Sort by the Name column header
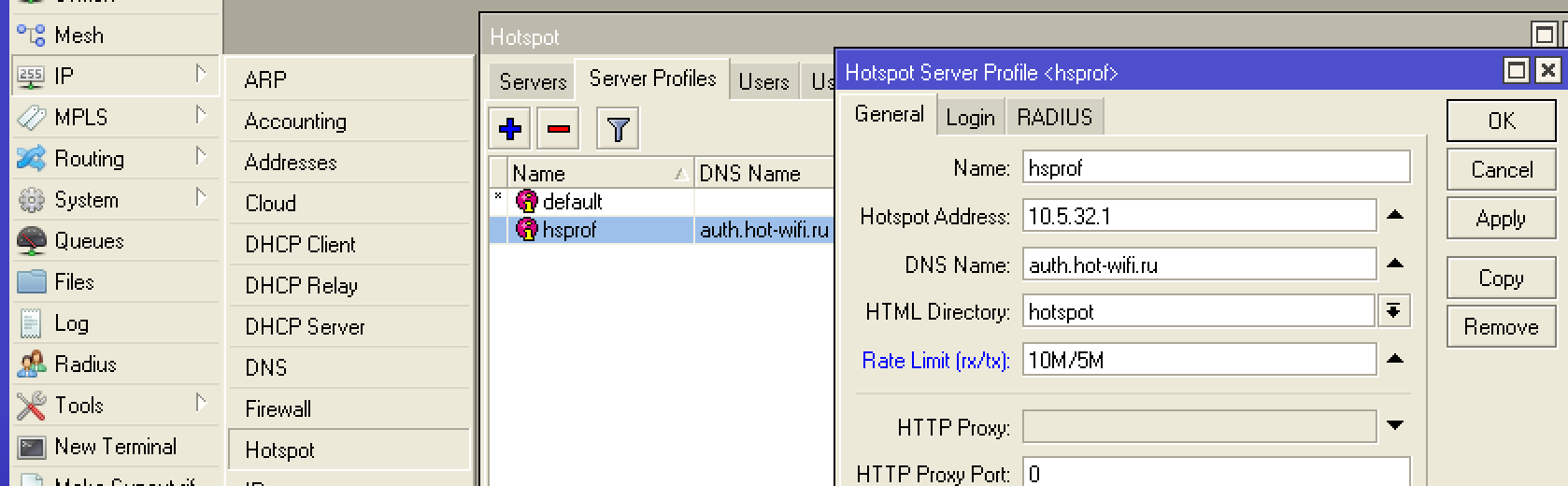This screenshot has width=1568, height=486. [x=600, y=174]
